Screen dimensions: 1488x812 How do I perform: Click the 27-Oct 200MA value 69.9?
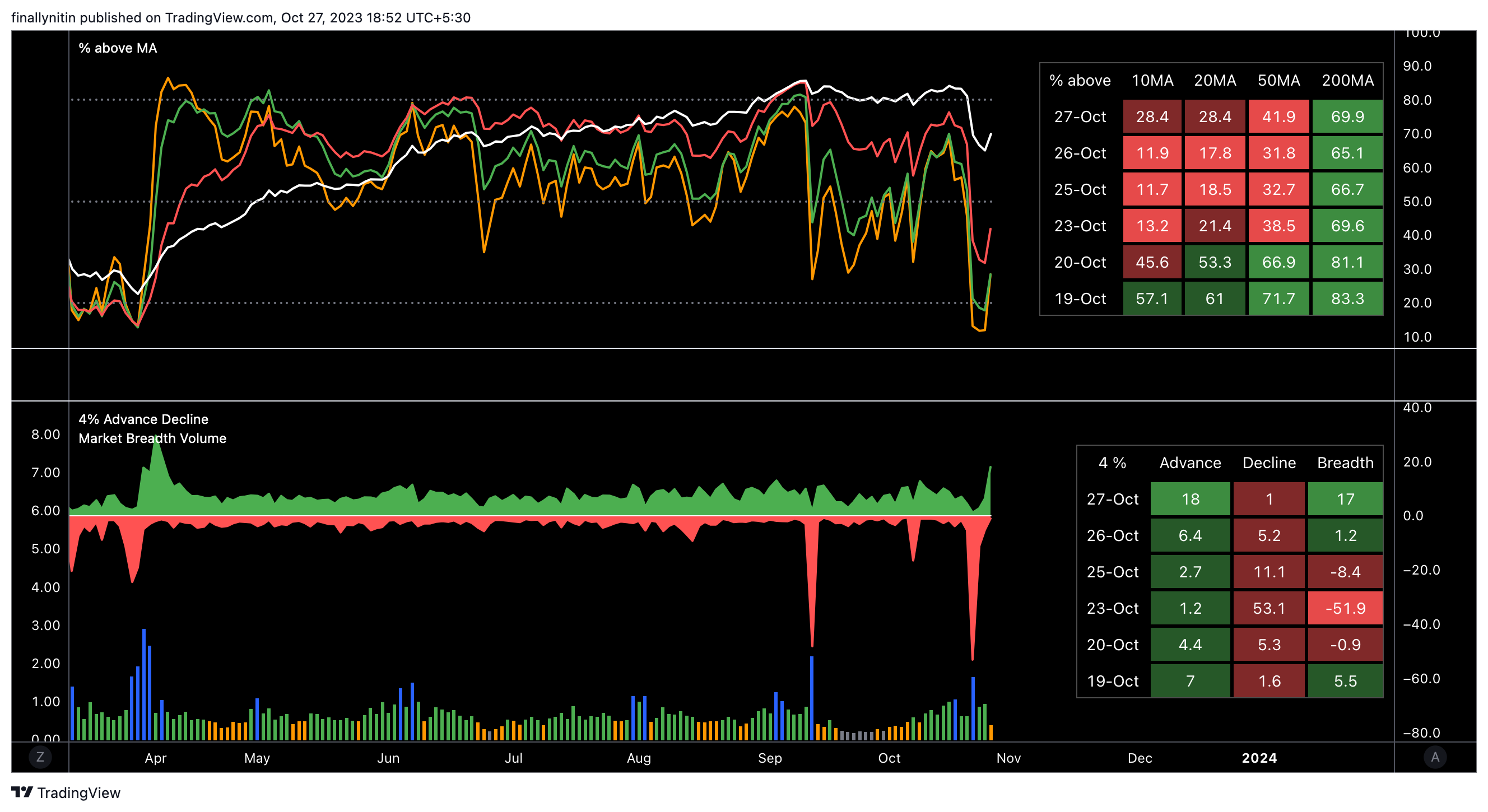click(x=1347, y=116)
